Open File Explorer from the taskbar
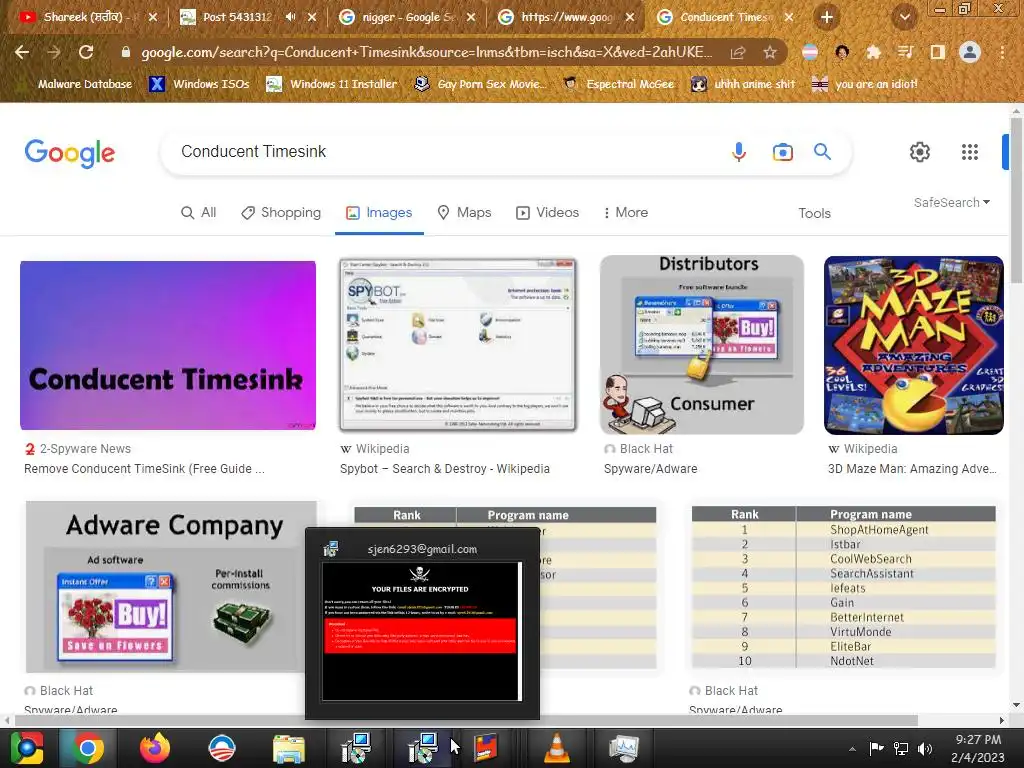Screen dimensions: 1024x768 [289, 749]
